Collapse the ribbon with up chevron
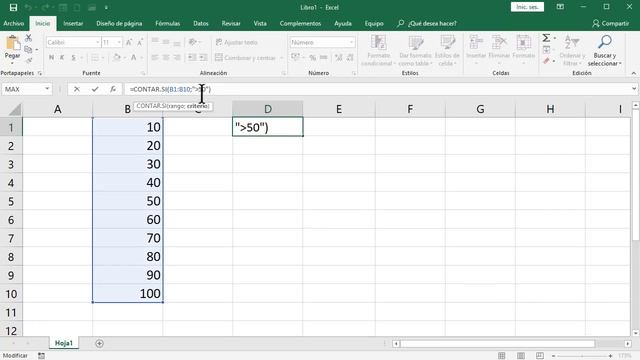 click(633, 73)
